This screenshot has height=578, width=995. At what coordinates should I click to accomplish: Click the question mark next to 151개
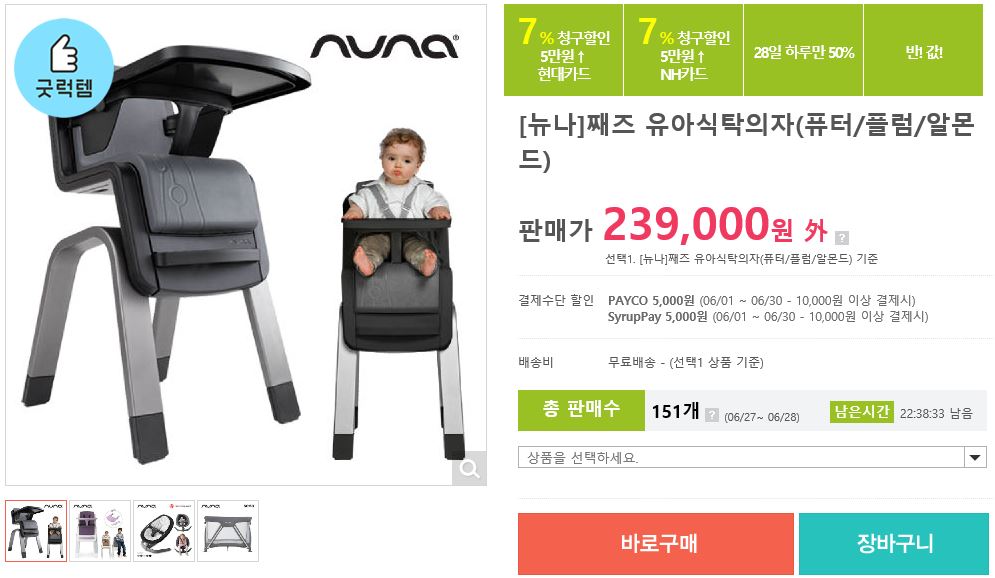(x=712, y=415)
